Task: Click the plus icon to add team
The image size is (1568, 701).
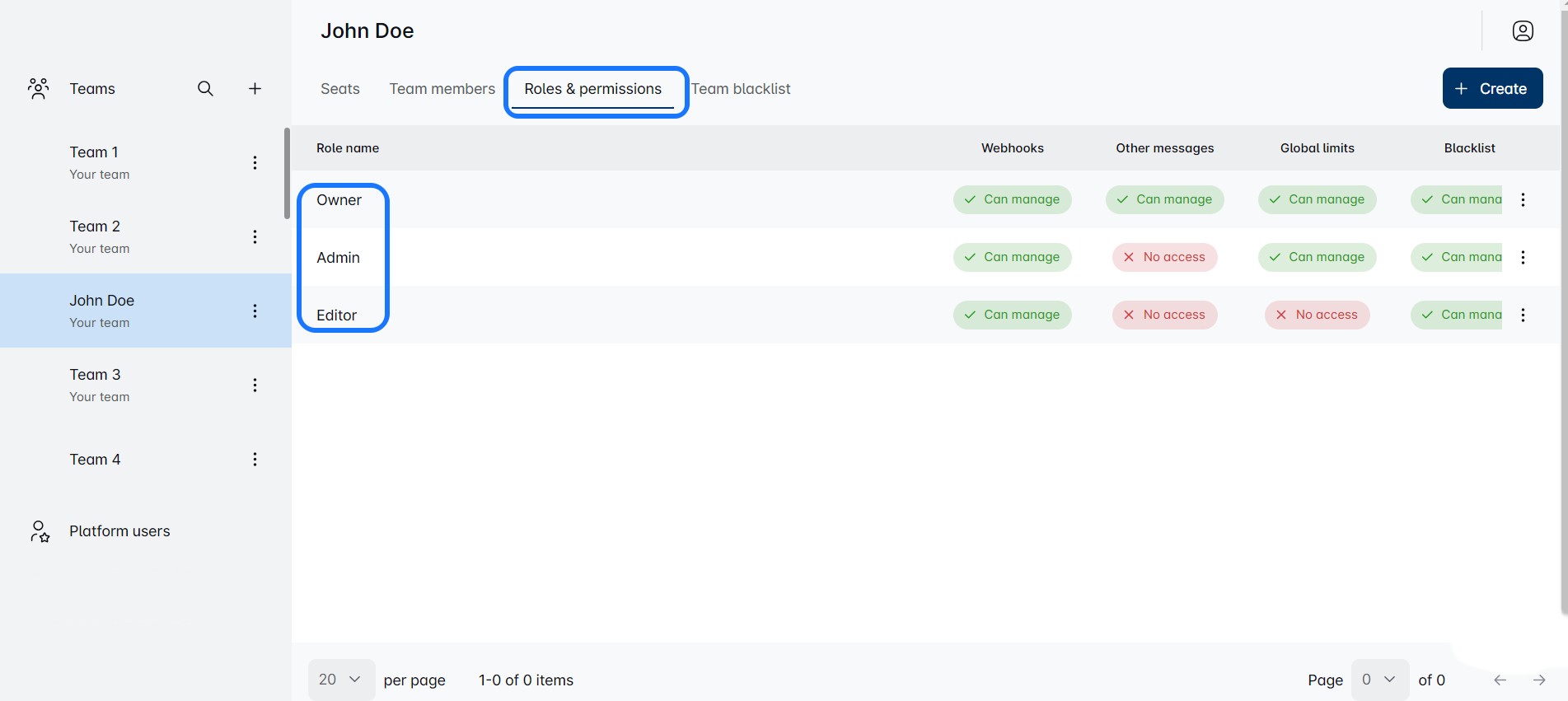Action: [x=255, y=89]
